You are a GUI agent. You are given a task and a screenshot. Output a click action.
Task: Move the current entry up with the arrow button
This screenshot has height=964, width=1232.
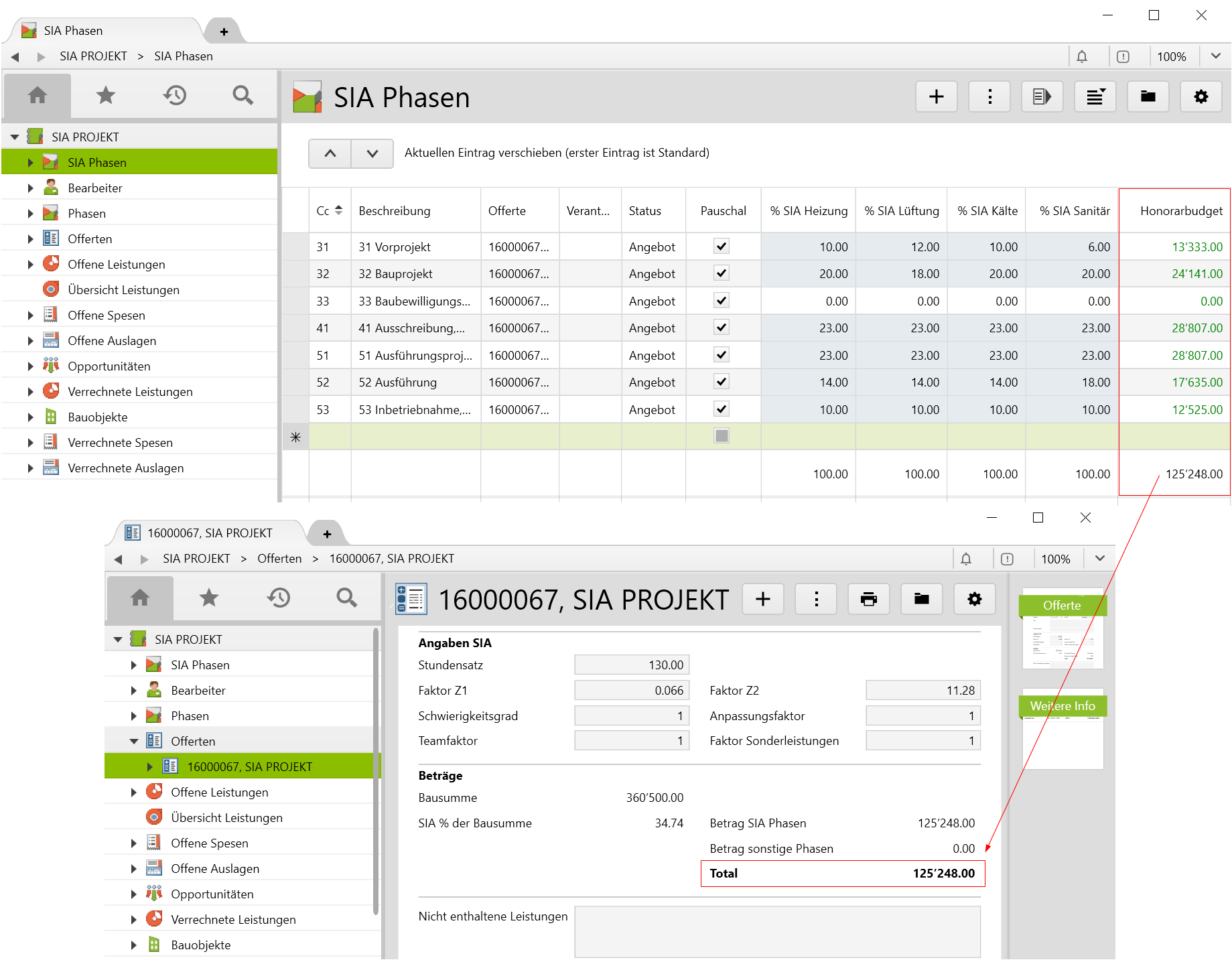tap(330, 153)
